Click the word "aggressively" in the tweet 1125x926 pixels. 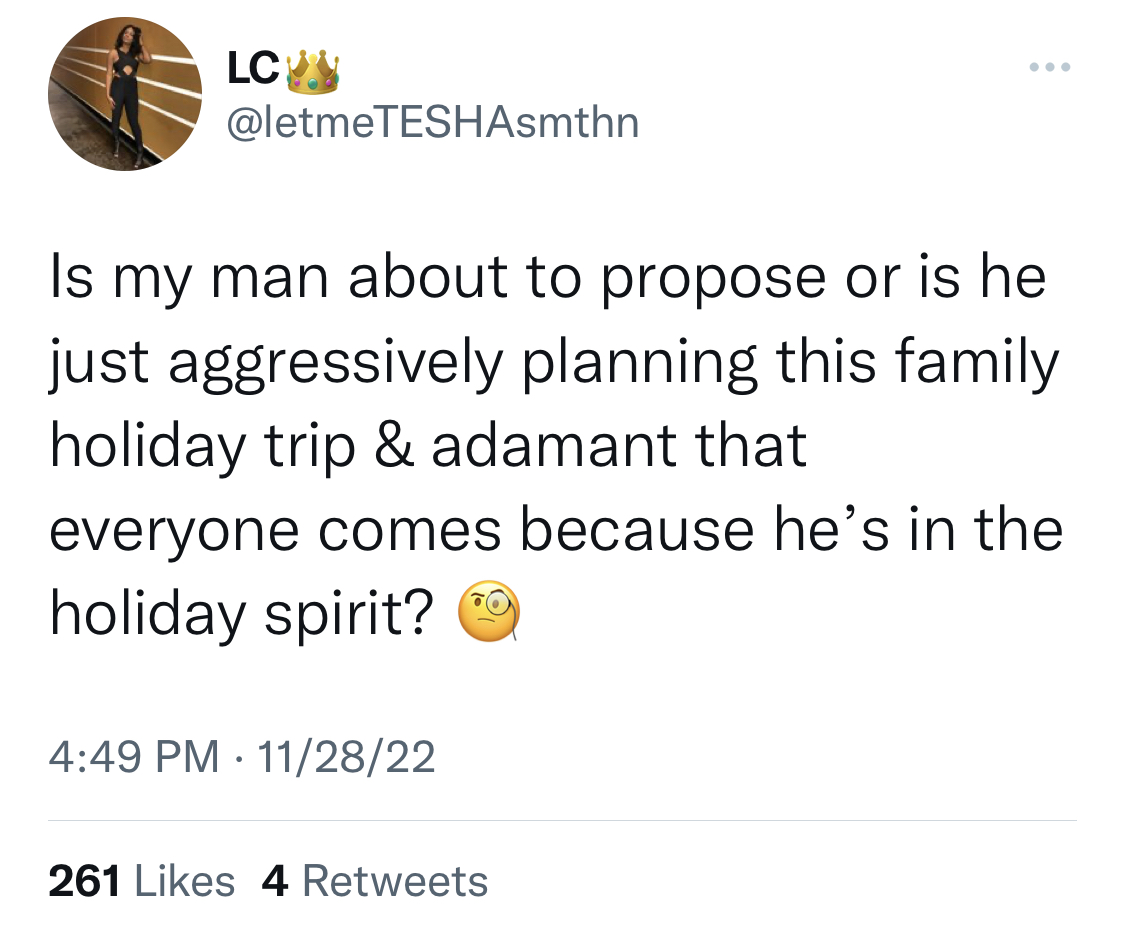(336, 365)
